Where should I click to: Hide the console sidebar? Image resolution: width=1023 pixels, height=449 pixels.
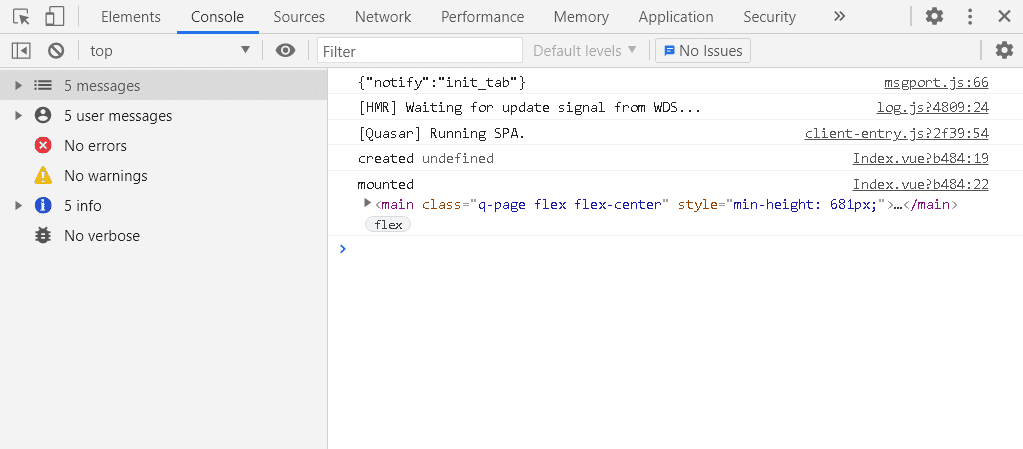point(21,51)
